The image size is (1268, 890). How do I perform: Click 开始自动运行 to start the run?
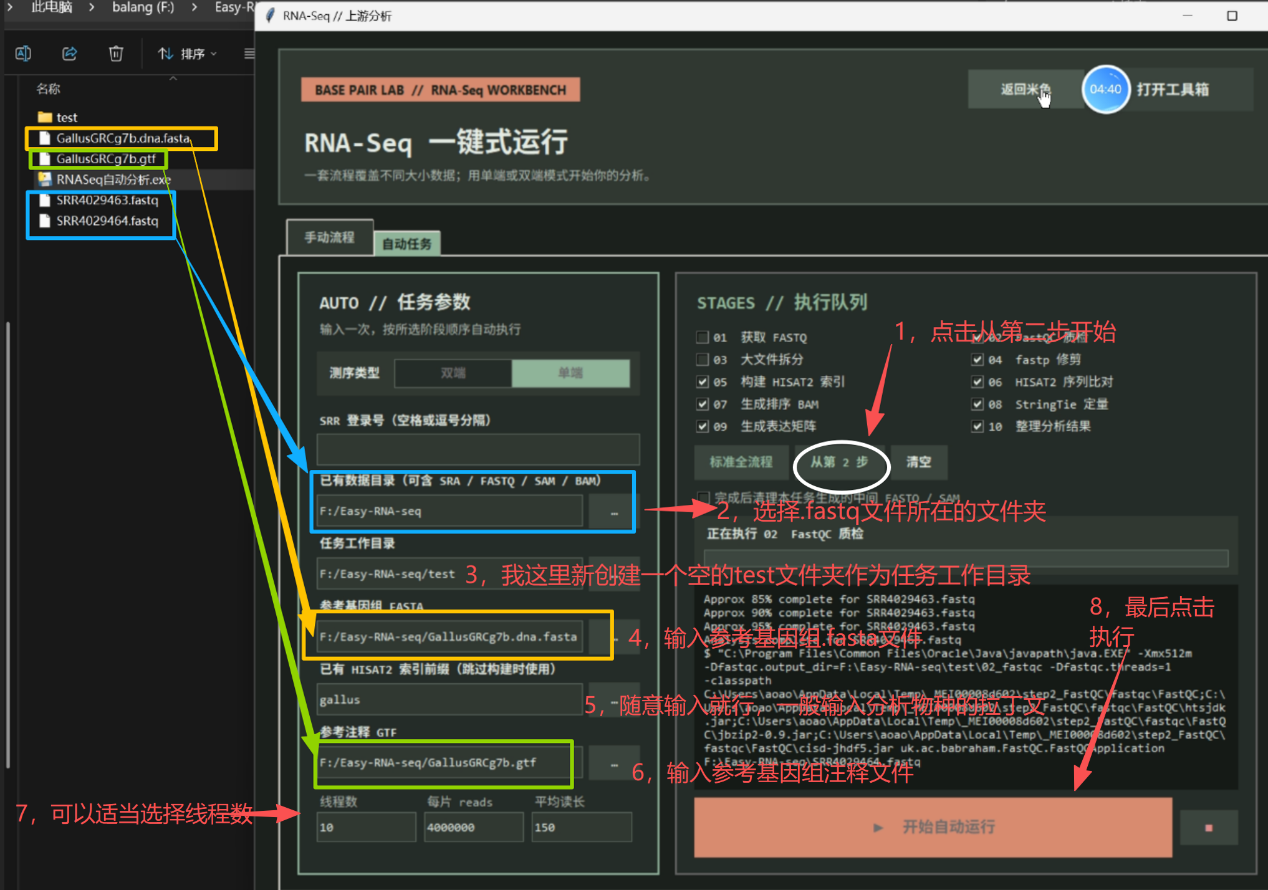click(x=933, y=828)
